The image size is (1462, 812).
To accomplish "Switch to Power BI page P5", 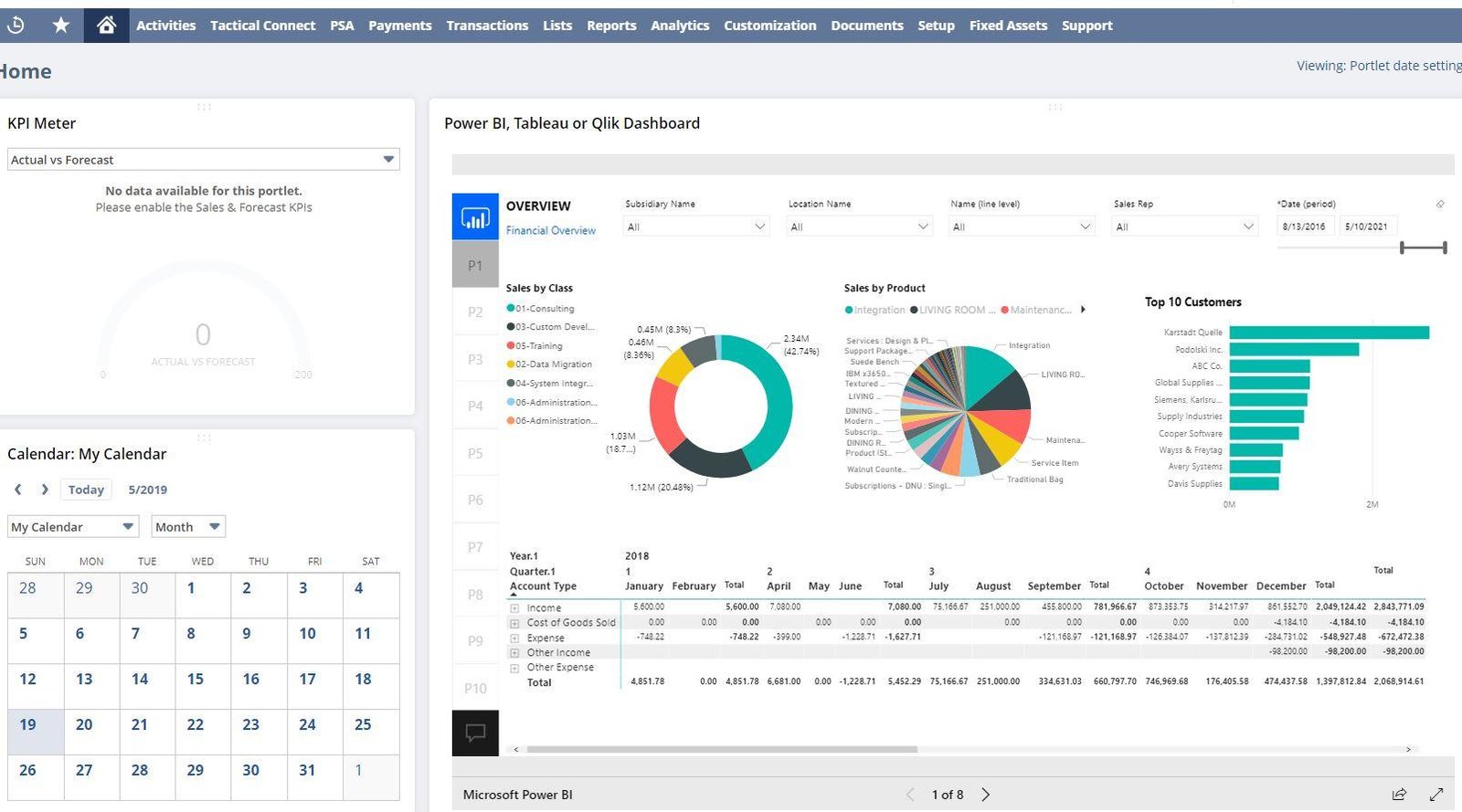I will tap(475, 454).
